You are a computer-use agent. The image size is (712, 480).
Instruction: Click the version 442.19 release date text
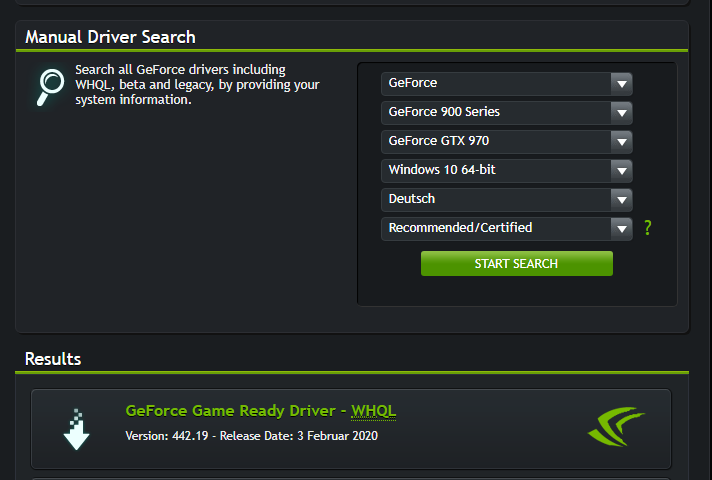pyautogui.click(x=252, y=436)
